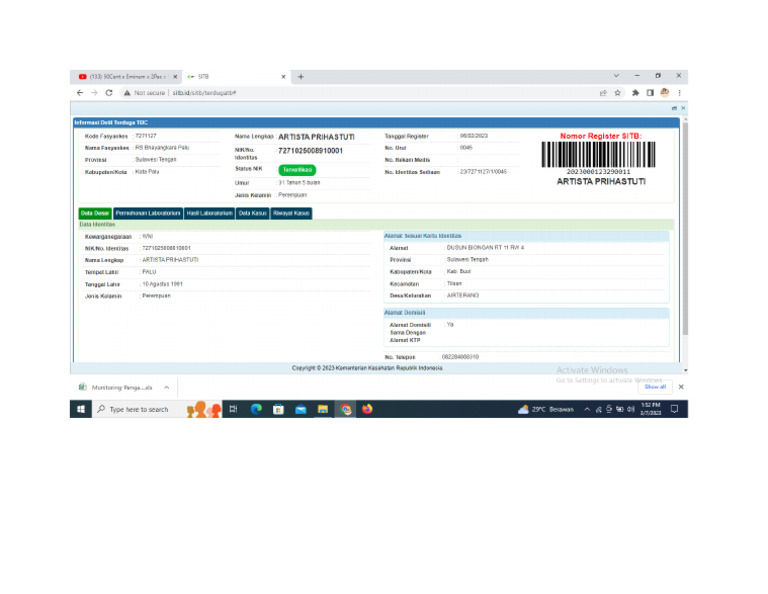Open the Windows Start menu
The image size is (768, 594).
[81, 409]
